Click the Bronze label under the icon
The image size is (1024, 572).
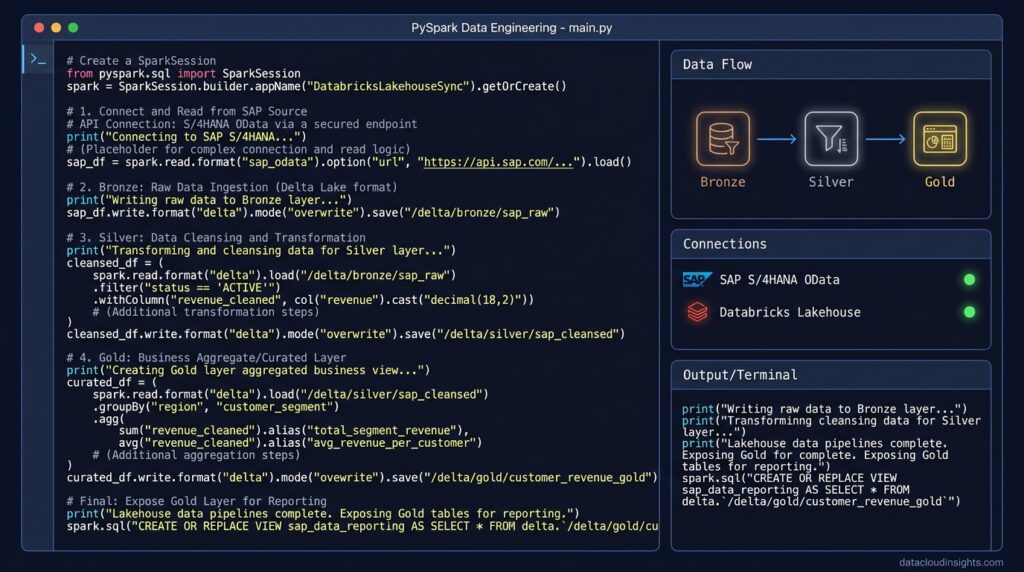(x=722, y=182)
